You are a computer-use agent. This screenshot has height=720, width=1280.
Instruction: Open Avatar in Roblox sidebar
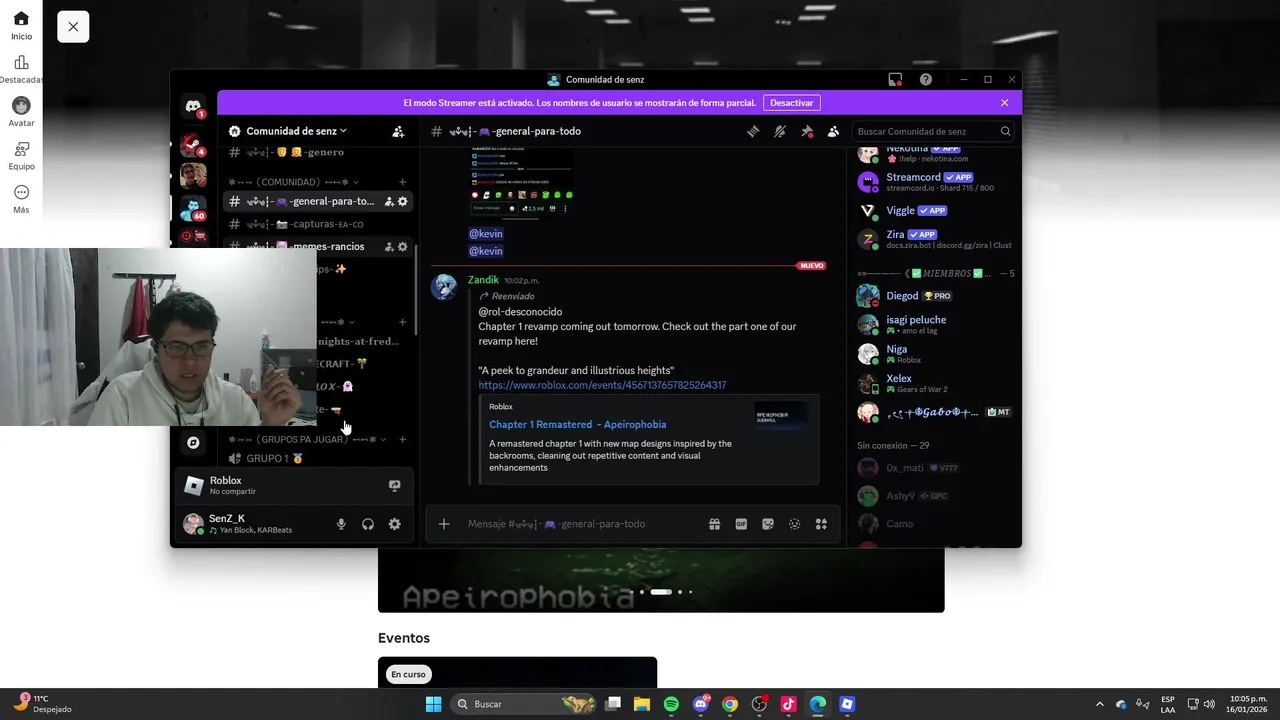coord(21,112)
